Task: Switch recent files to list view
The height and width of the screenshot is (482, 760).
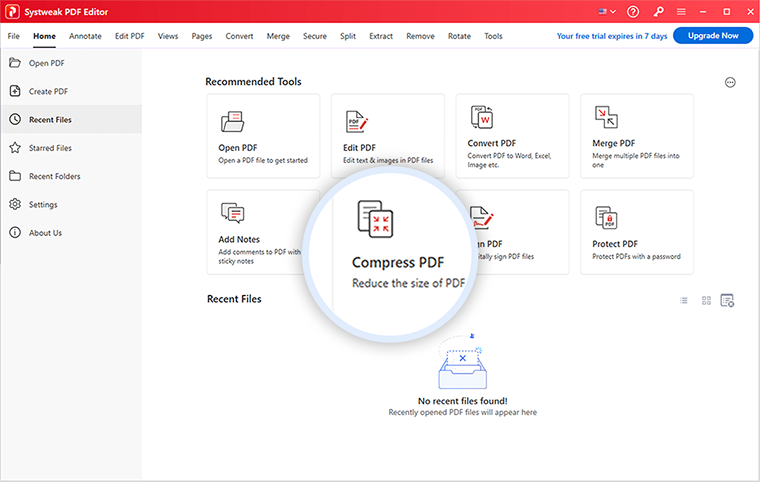Action: pyautogui.click(x=683, y=301)
